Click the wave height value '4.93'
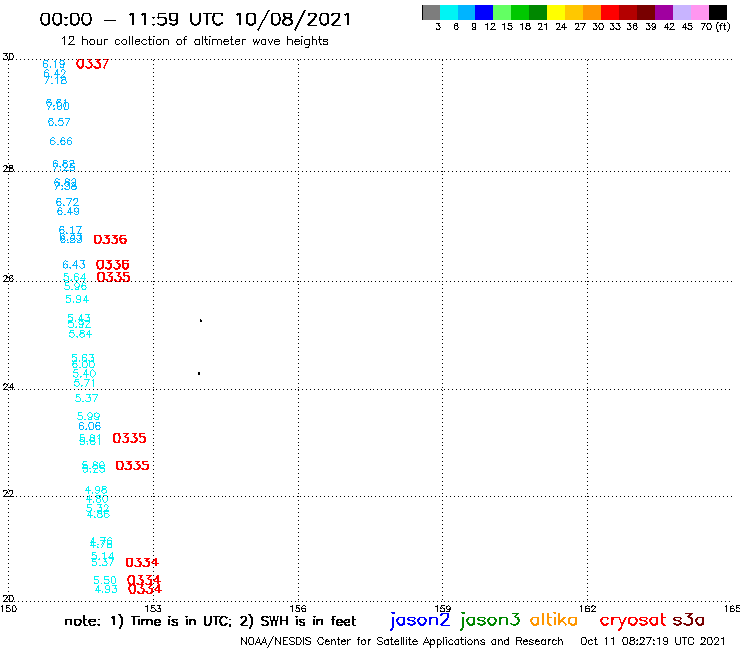Screen dimensions: 740x650 pos(106,589)
